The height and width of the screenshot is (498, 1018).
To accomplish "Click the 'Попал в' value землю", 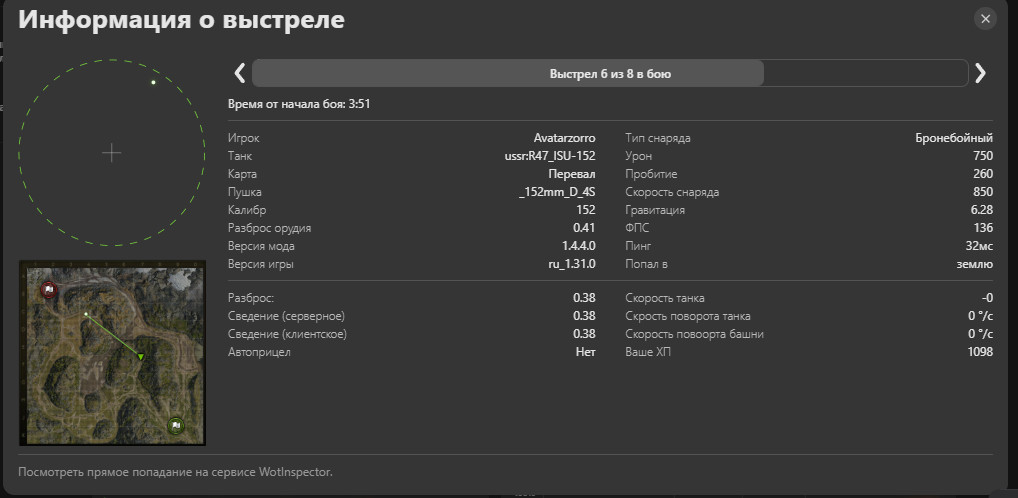I will click(x=974, y=264).
